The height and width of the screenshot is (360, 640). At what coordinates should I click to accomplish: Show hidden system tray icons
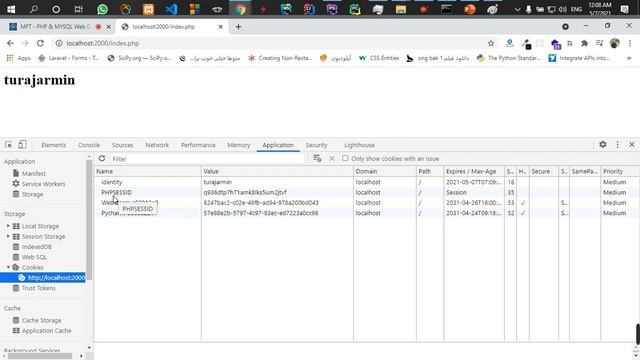pyautogui.click(x=517, y=9)
